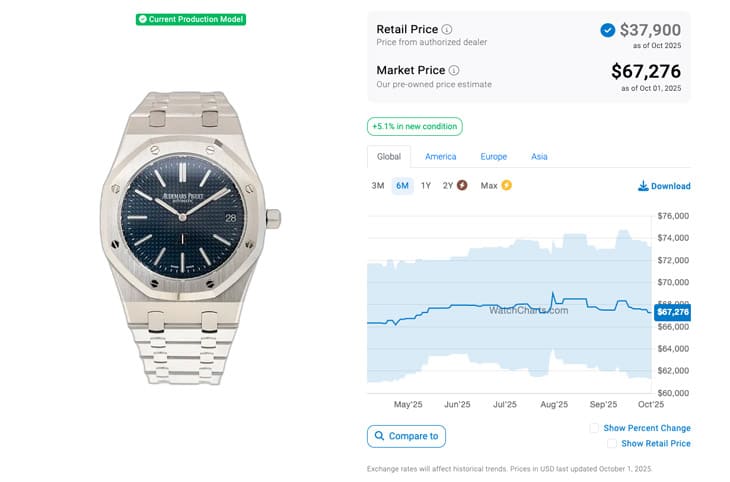730x482 pixels.
Task: Click the green Current Production Model check icon
Action: (143, 19)
